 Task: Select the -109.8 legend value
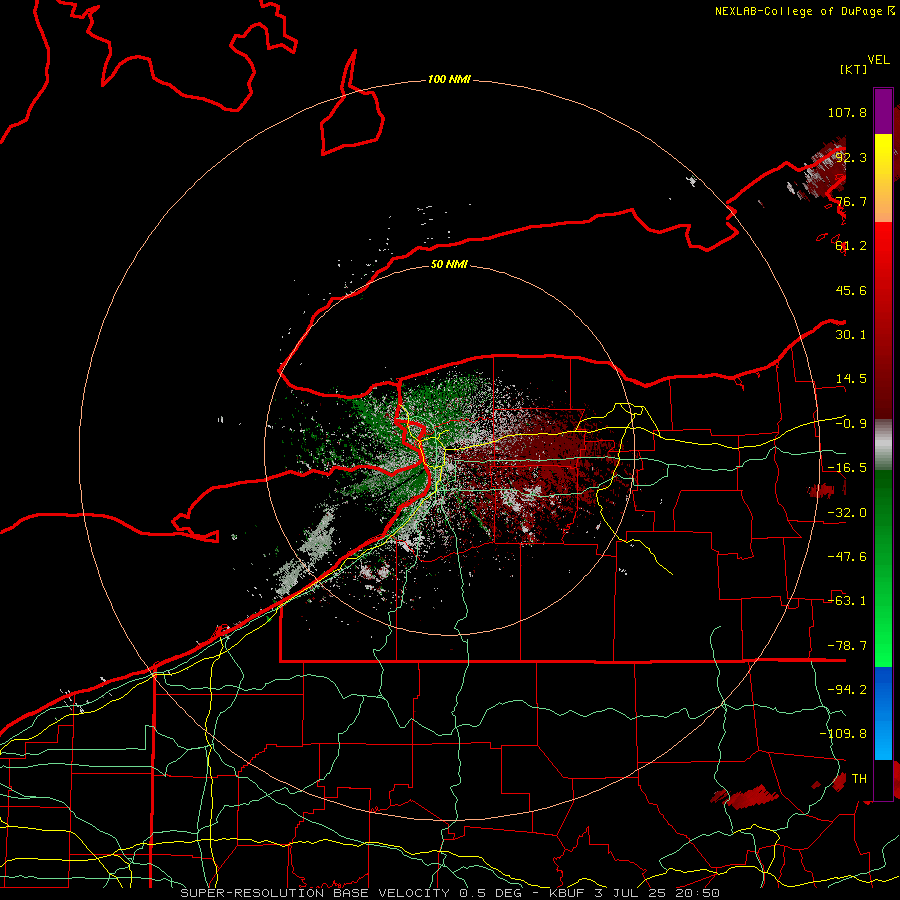[x=843, y=734]
